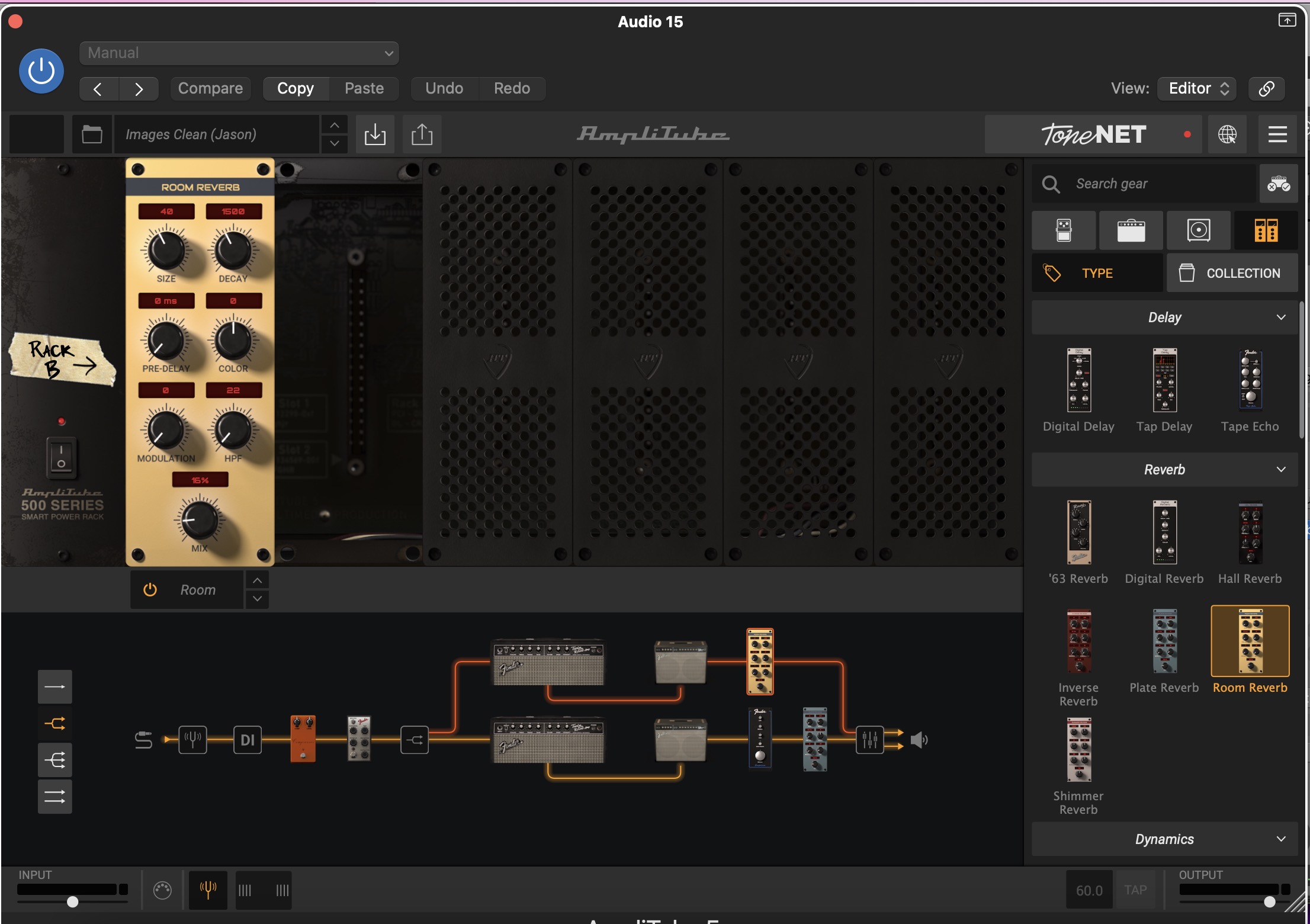Click the signal splitter block

click(415, 739)
